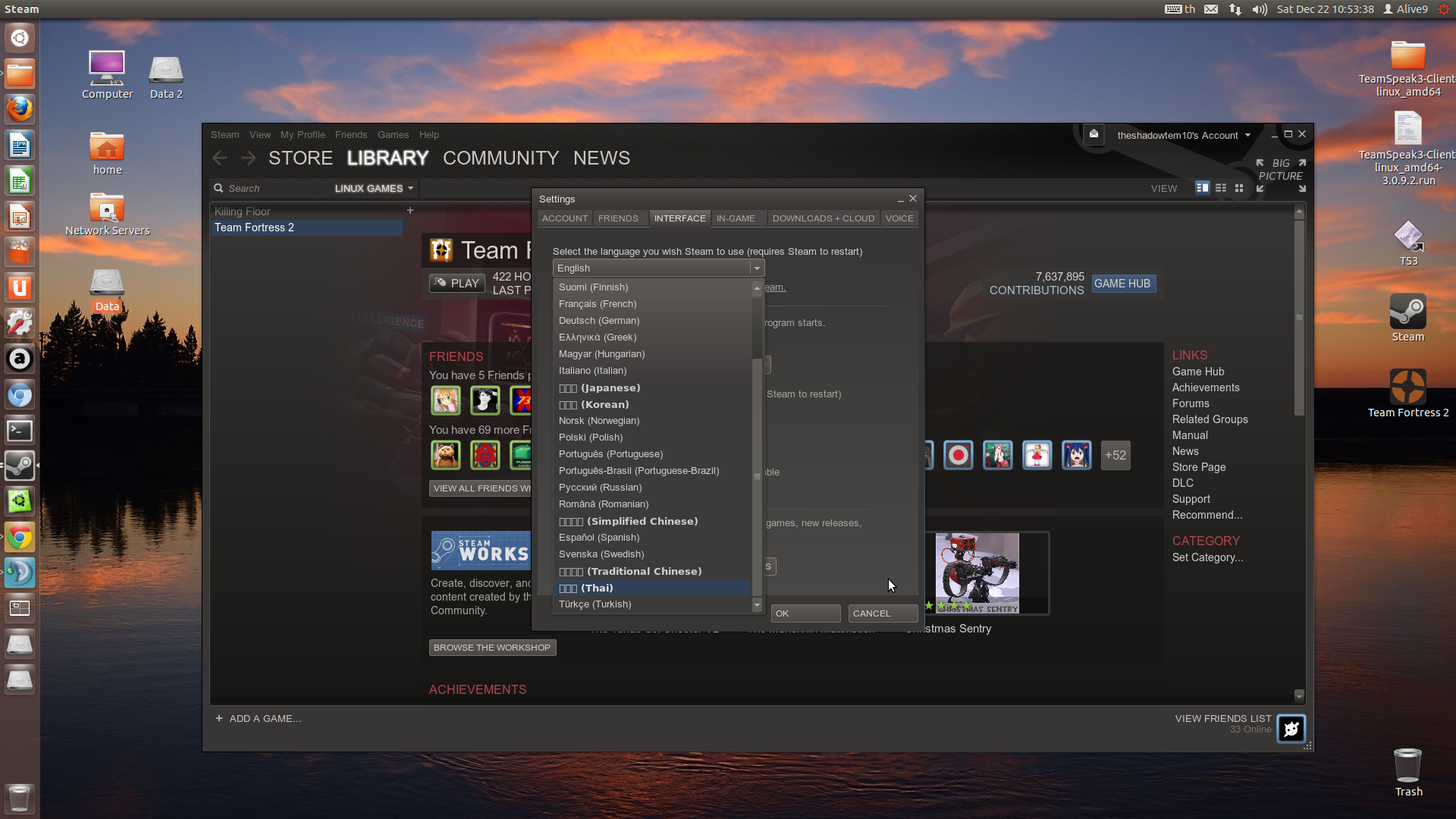
Task: Click the language list scrollbar thumb
Action: [756, 478]
